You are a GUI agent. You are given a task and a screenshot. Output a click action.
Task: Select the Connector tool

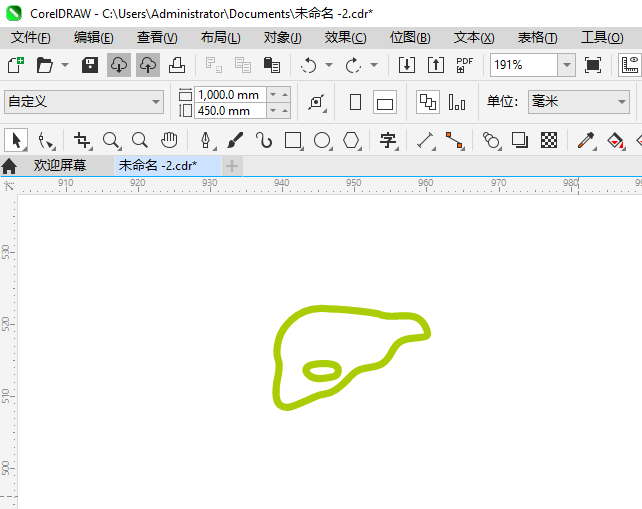coord(454,140)
